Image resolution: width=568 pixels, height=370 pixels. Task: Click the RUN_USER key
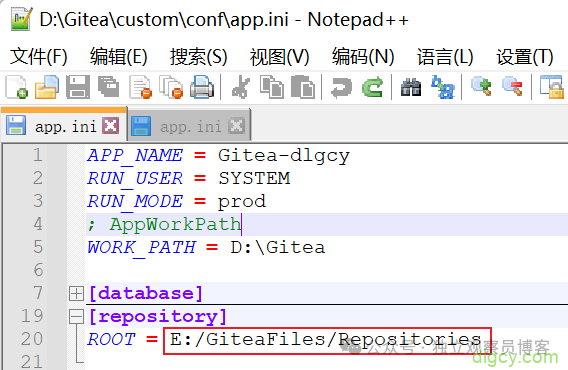point(135,179)
